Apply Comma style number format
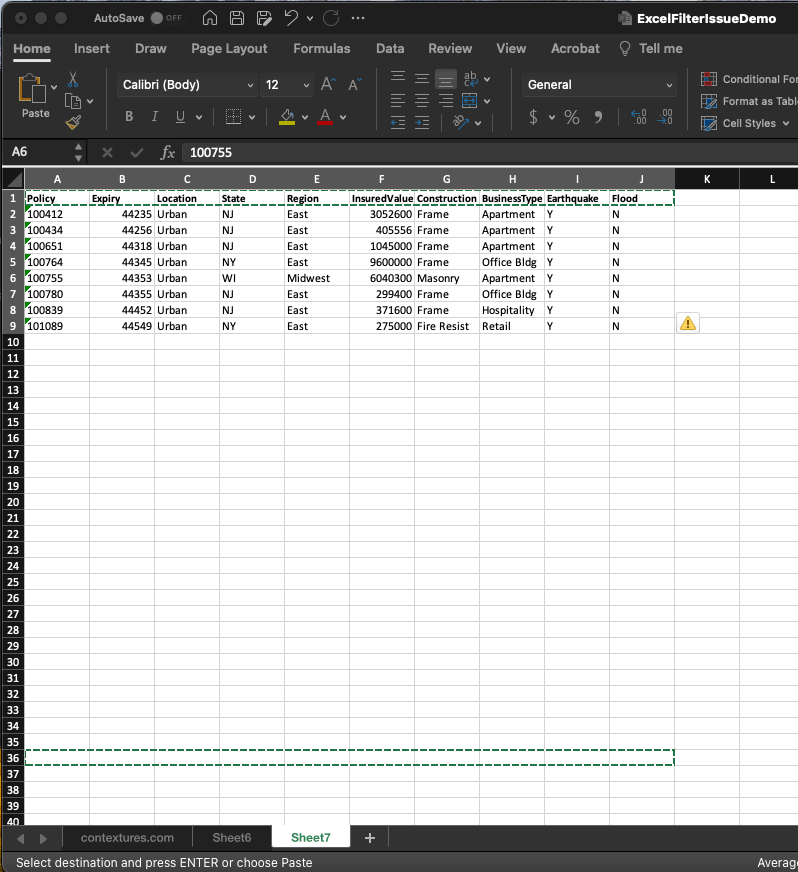 (598, 117)
